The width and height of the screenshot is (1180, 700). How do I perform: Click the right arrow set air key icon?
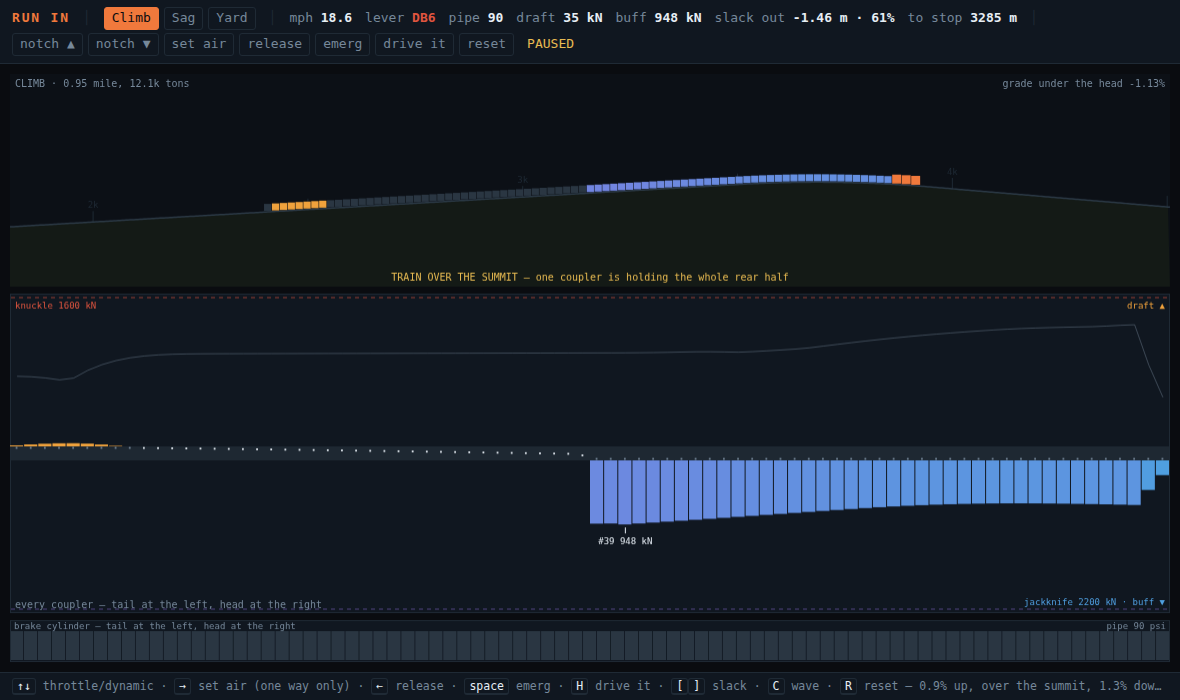click(x=183, y=686)
